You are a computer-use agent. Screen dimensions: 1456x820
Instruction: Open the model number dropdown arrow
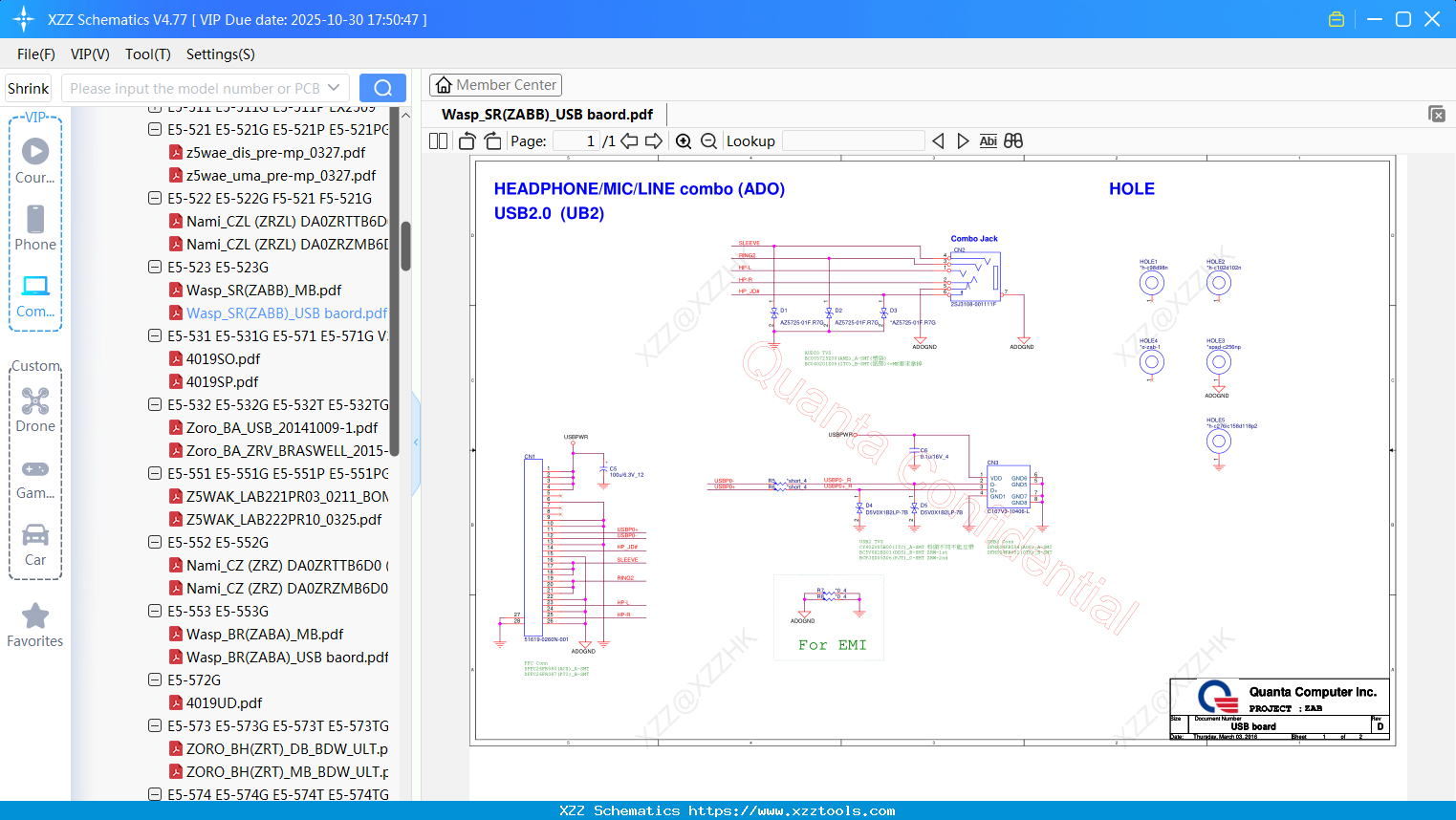click(x=334, y=88)
